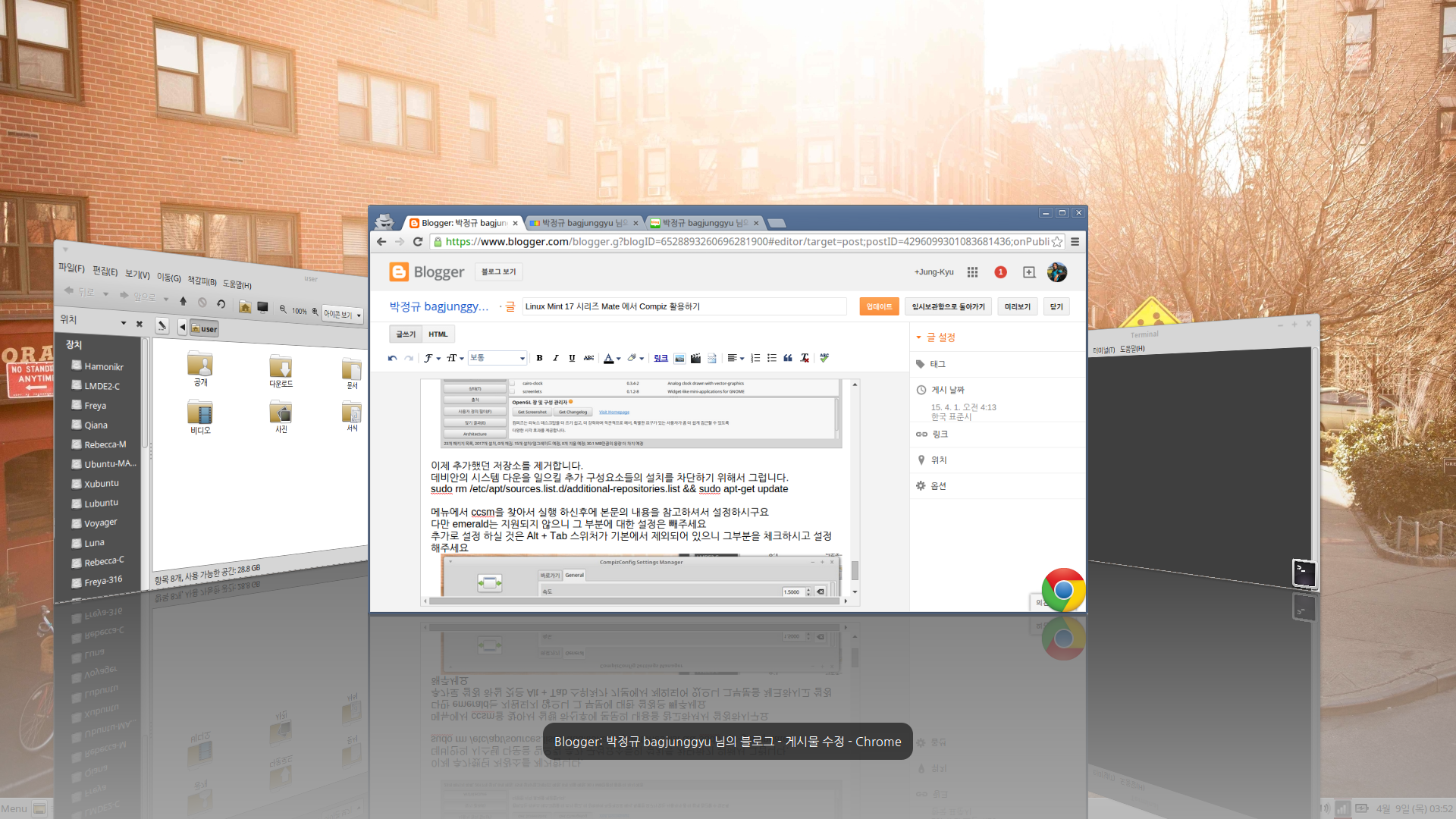Apply blockquote formatting with the quote icon
This screenshot has width=1456, height=819.
pyautogui.click(x=788, y=358)
